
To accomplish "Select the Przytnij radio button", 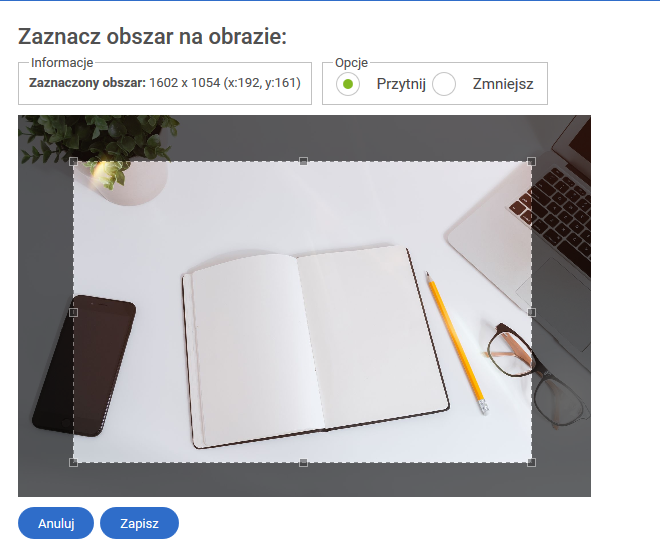I will pyautogui.click(x=348, y=84).
